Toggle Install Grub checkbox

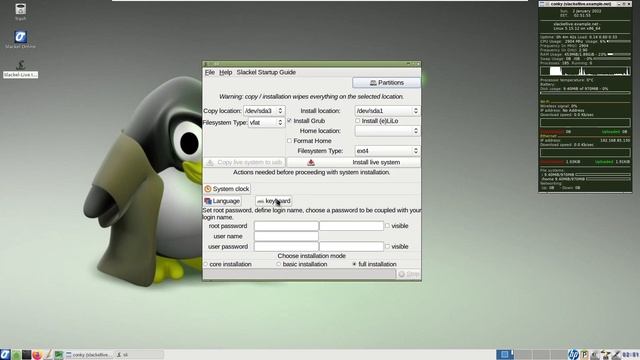coord(289,121)
